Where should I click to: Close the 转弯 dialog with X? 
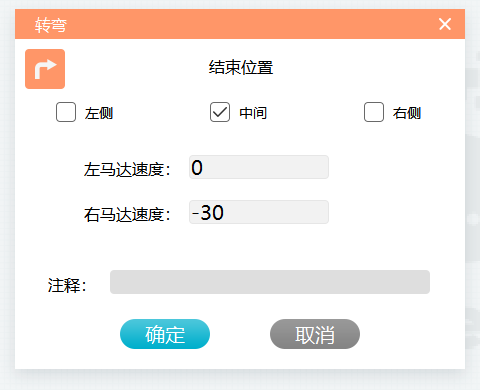tap(445, 24)
